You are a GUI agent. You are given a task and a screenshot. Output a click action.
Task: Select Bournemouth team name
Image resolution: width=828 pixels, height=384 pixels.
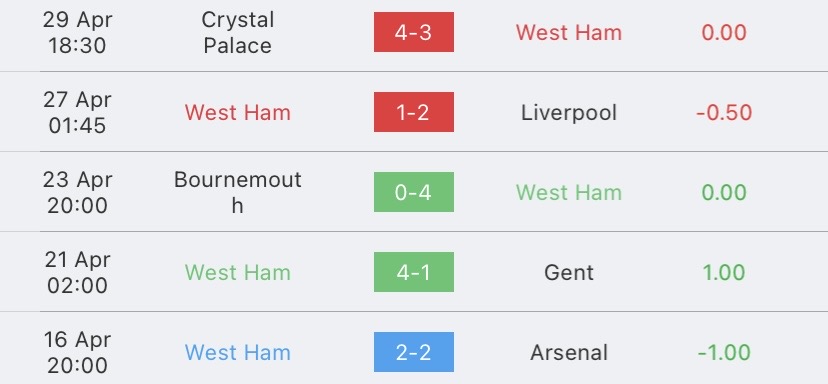pos(238,192)
